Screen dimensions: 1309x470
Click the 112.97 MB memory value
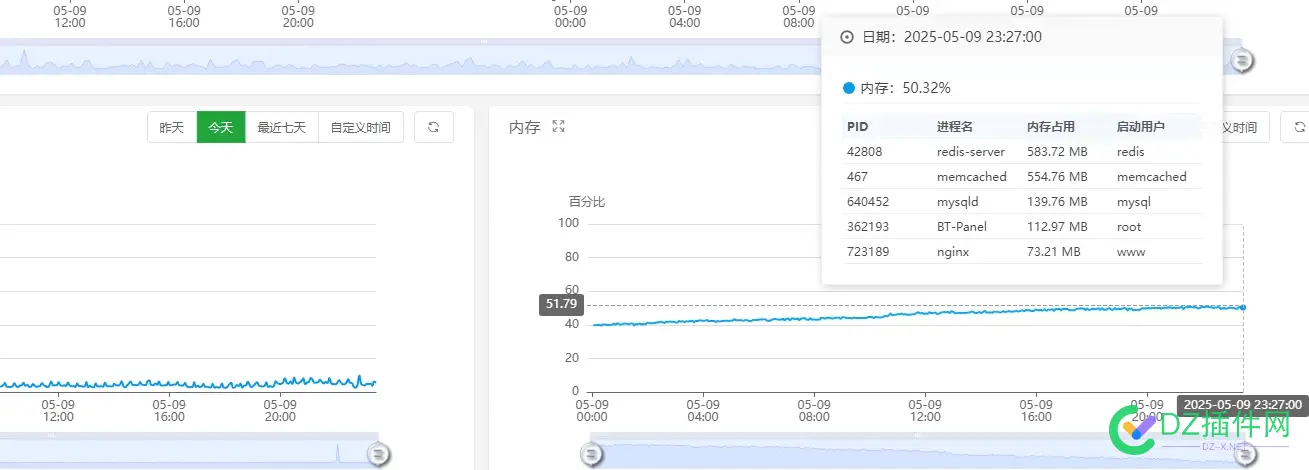click(x=1056, y=227)
